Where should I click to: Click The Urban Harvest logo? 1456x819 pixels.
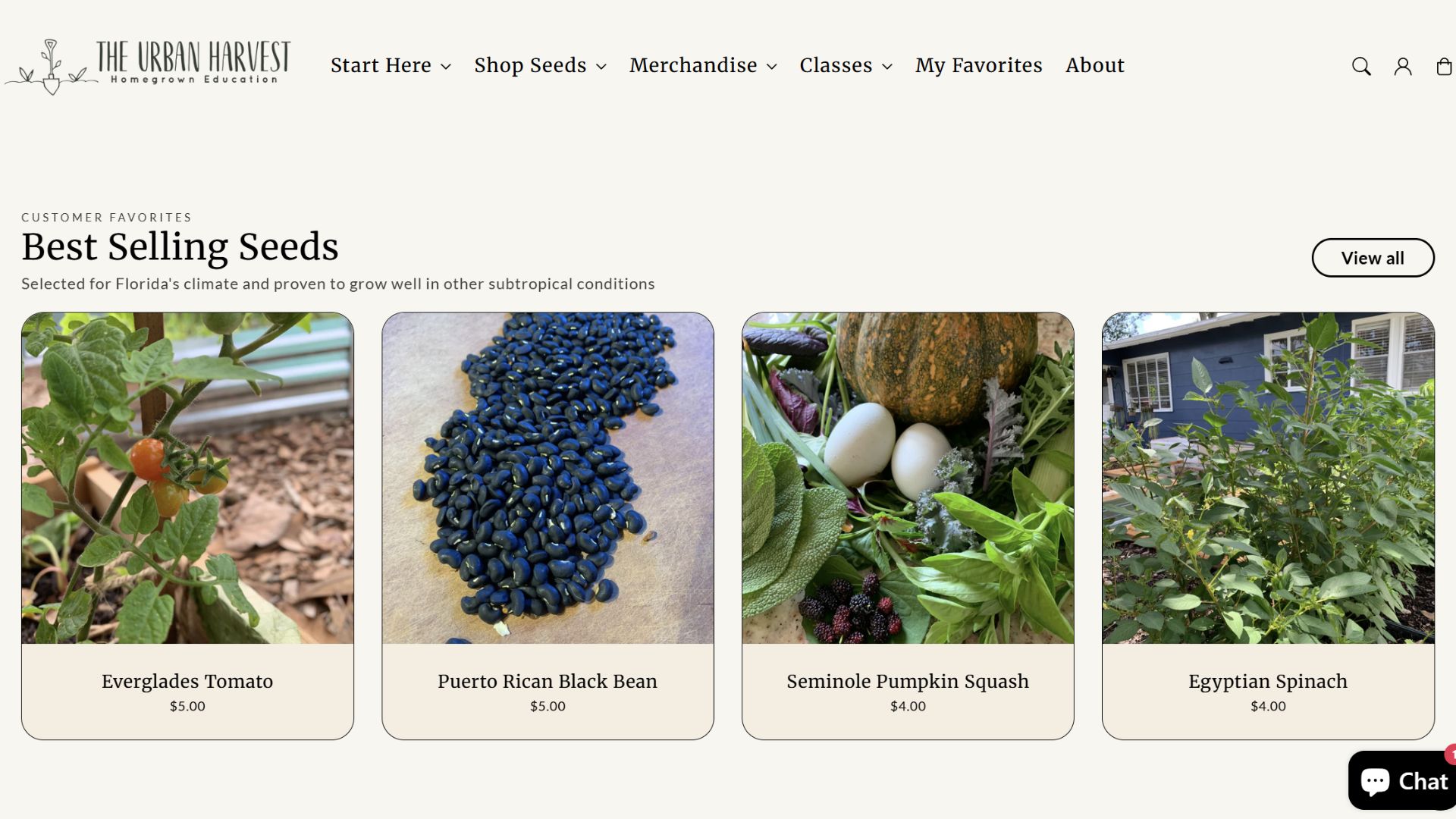[148, 67]
